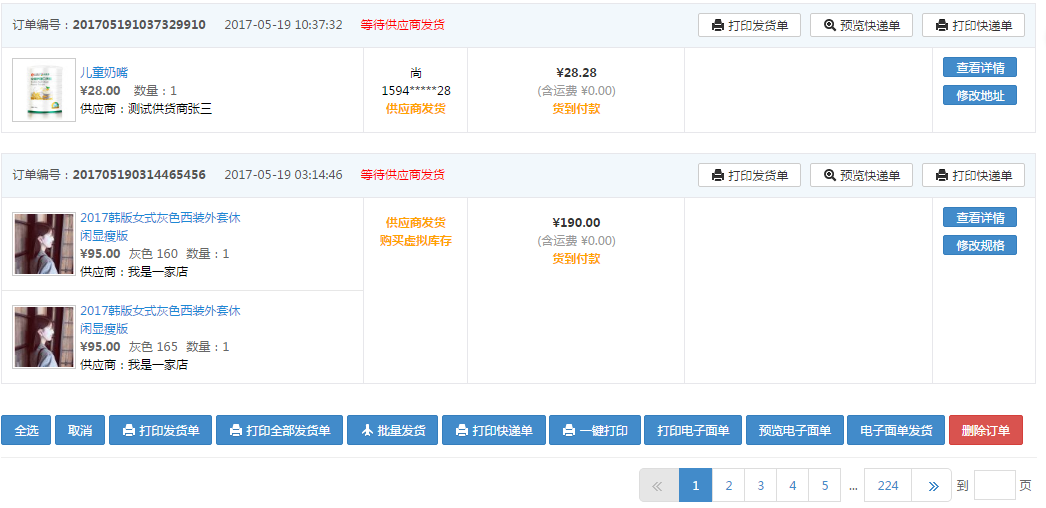Select all orders with 全选
This screenshot has height=508, width=1046.
[26, 430]
